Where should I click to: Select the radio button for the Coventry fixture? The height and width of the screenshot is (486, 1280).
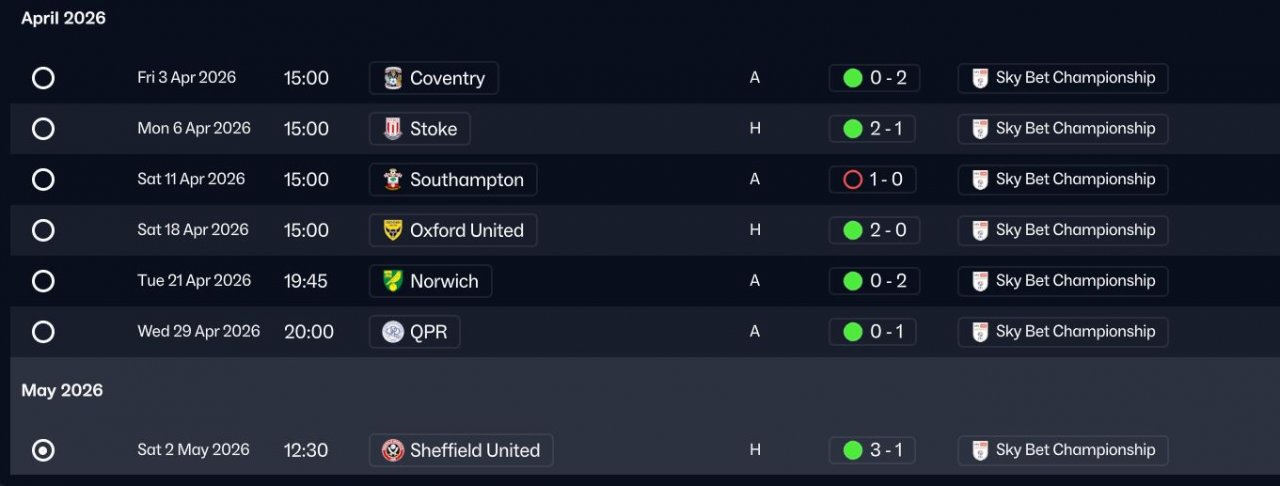(x=43, y=78)
